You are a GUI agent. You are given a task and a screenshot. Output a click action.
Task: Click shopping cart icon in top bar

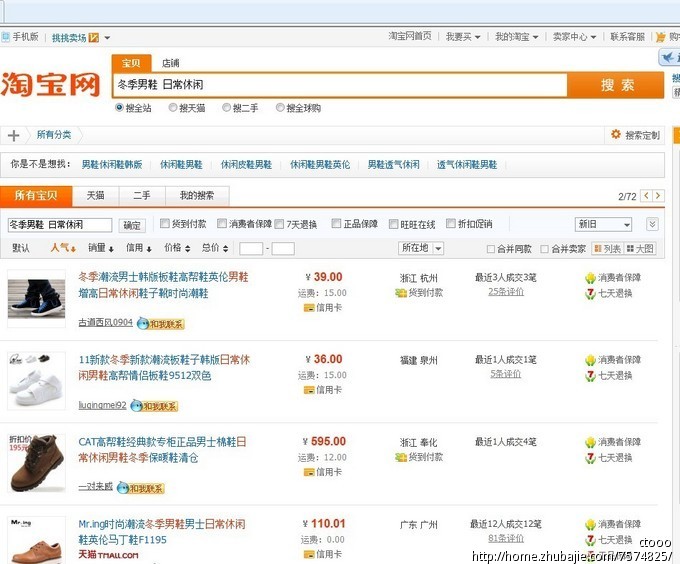point(660,37)
